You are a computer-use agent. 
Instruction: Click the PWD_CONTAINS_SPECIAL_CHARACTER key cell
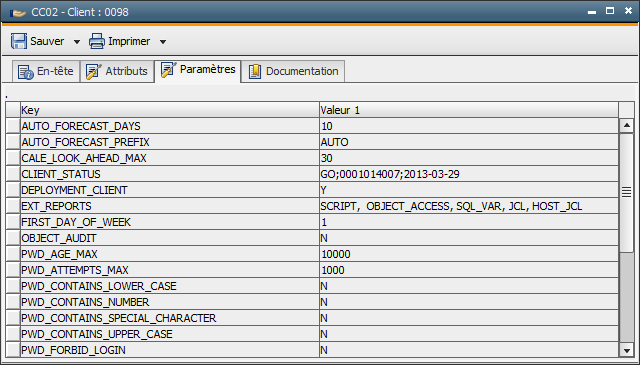click(170, 318)
